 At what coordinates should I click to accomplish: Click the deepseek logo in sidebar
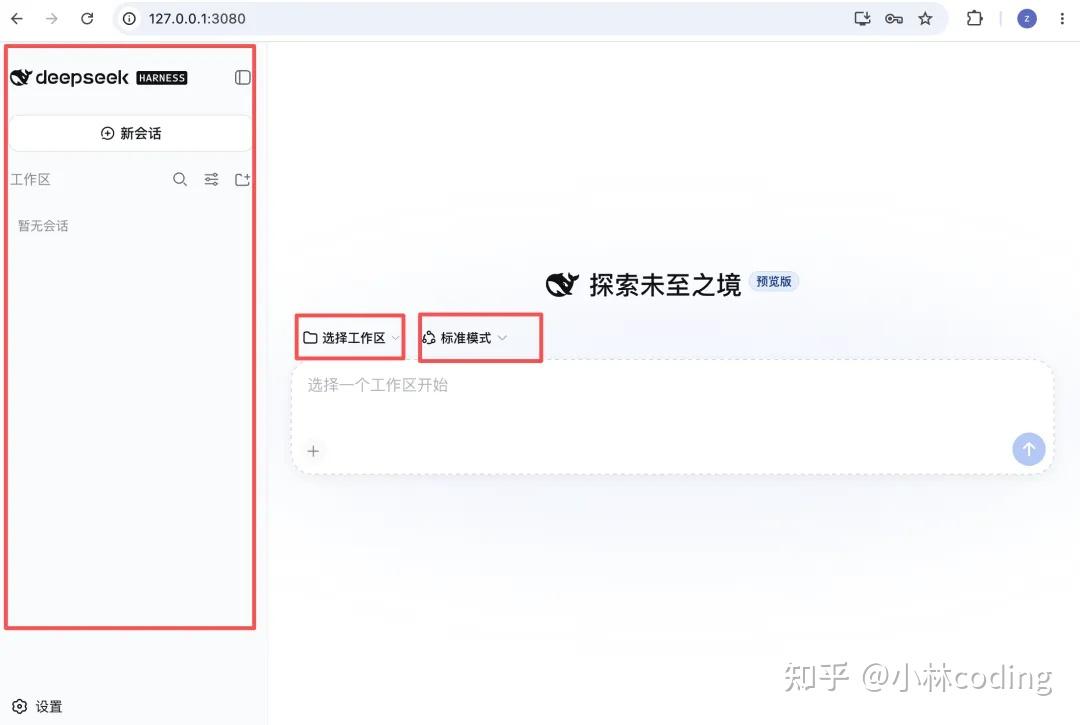click(69, 78)
